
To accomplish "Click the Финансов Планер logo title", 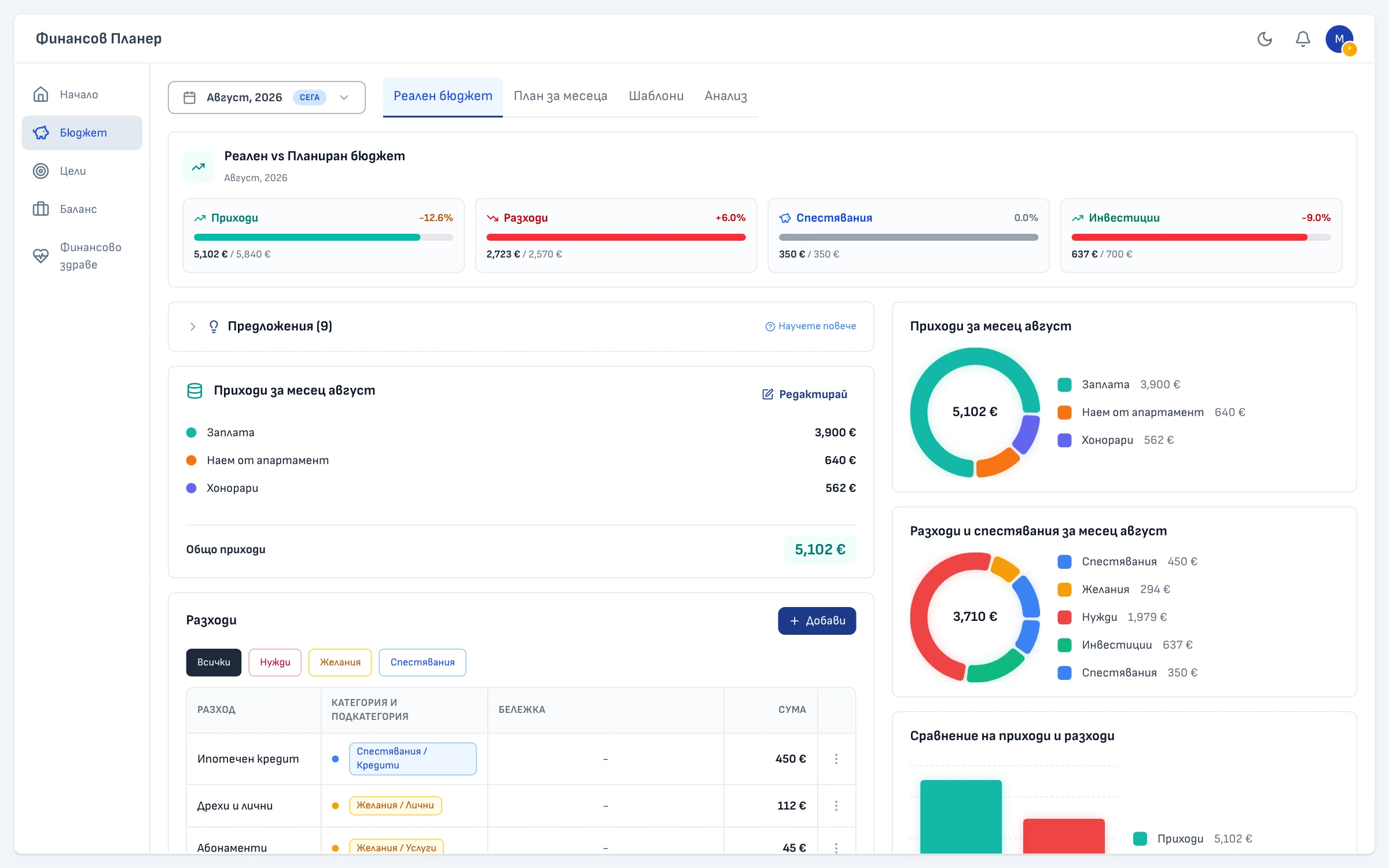I will click(x=99, y=39).
